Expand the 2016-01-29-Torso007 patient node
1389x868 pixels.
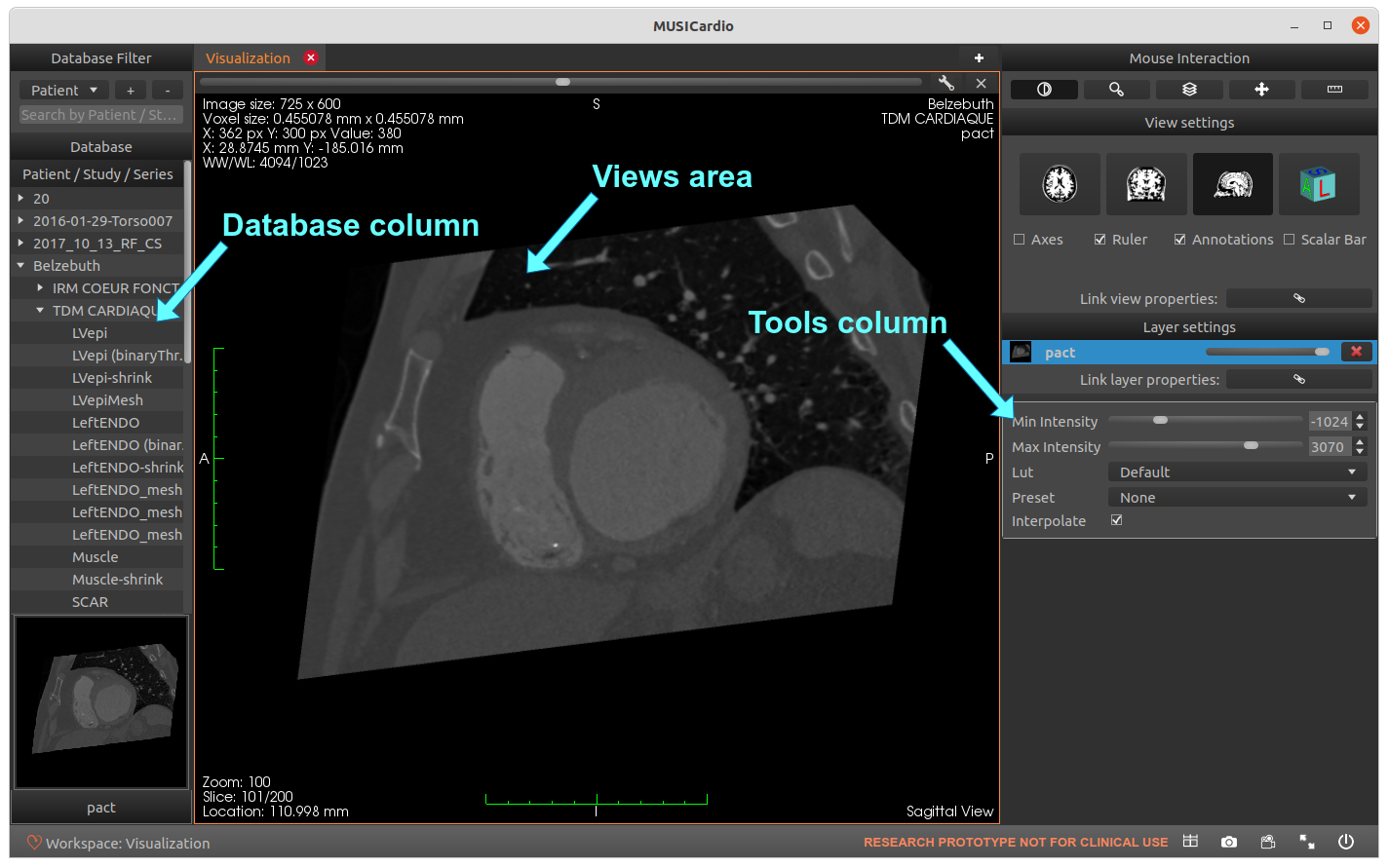pos(20,220)
